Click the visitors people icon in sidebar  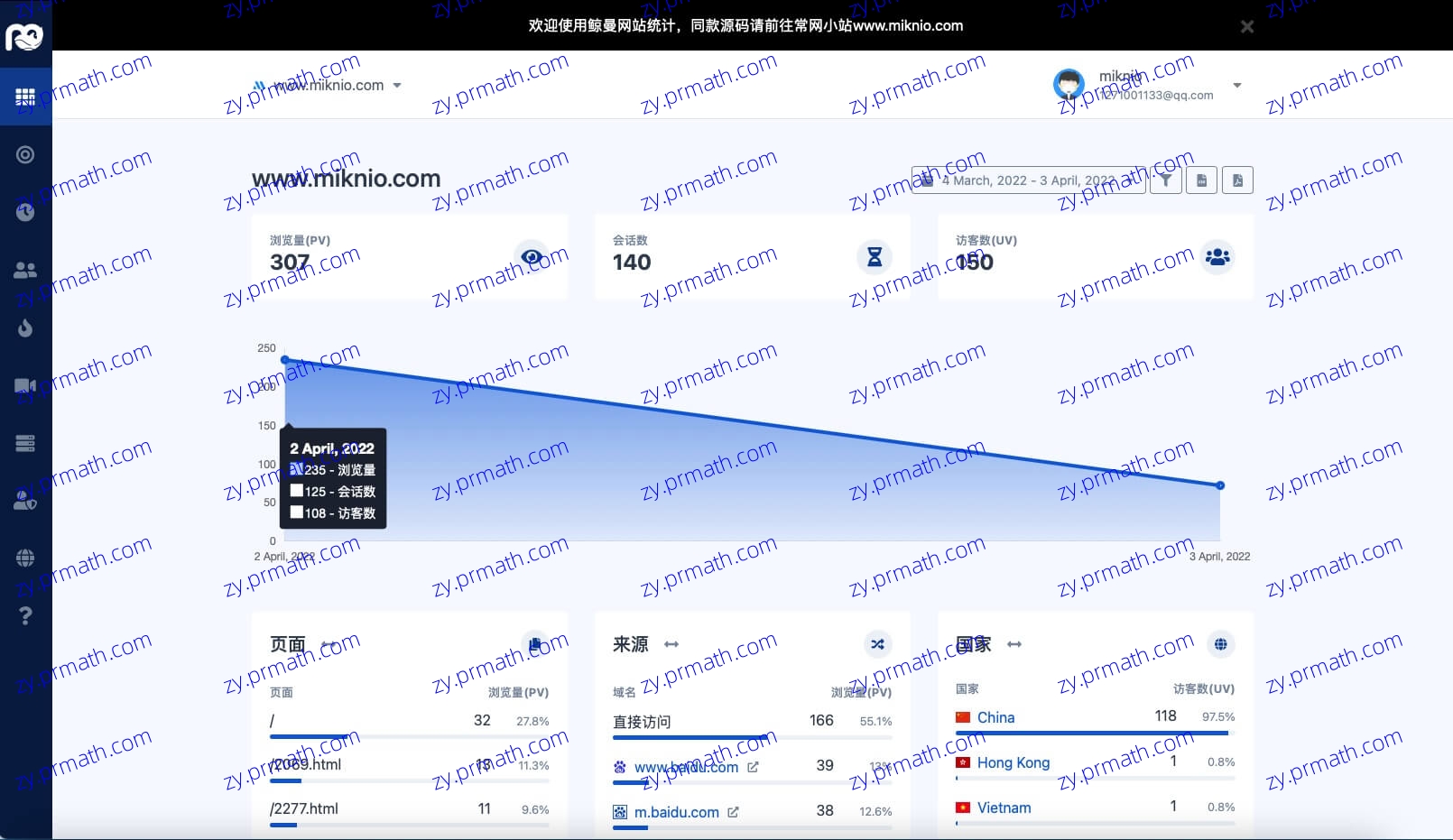coord(25,270)
